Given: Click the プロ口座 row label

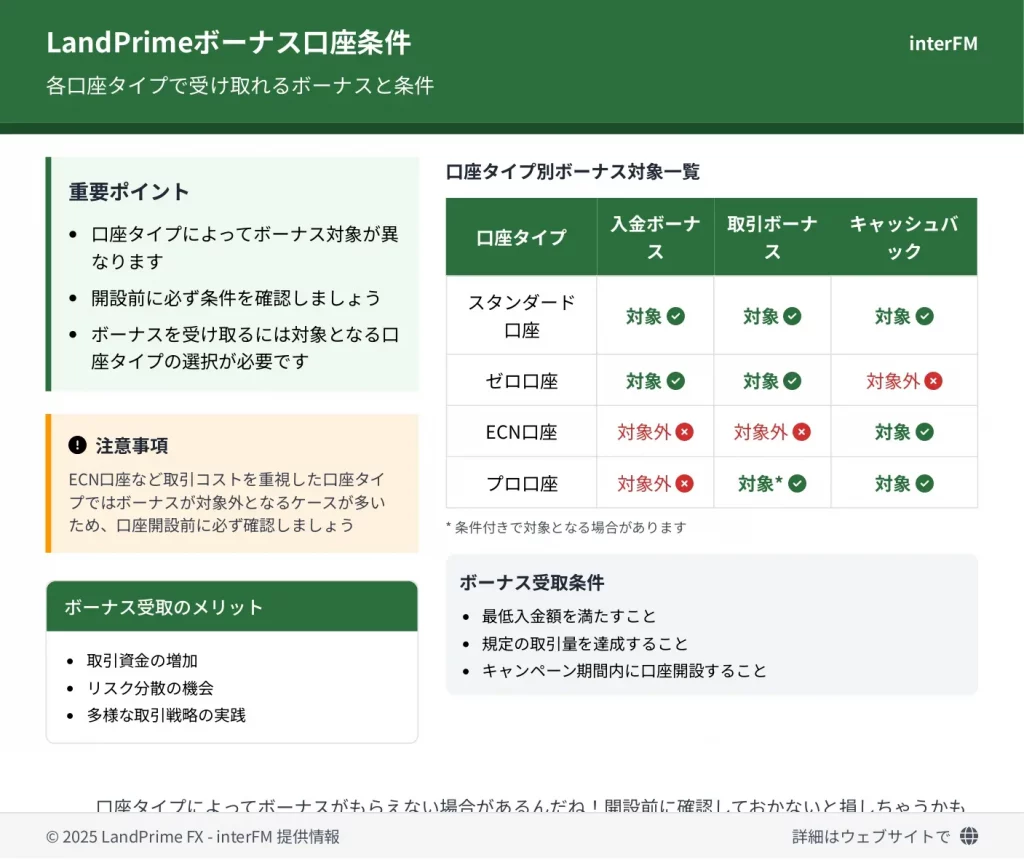Looking at the screenshot, I should coord(521,484).
